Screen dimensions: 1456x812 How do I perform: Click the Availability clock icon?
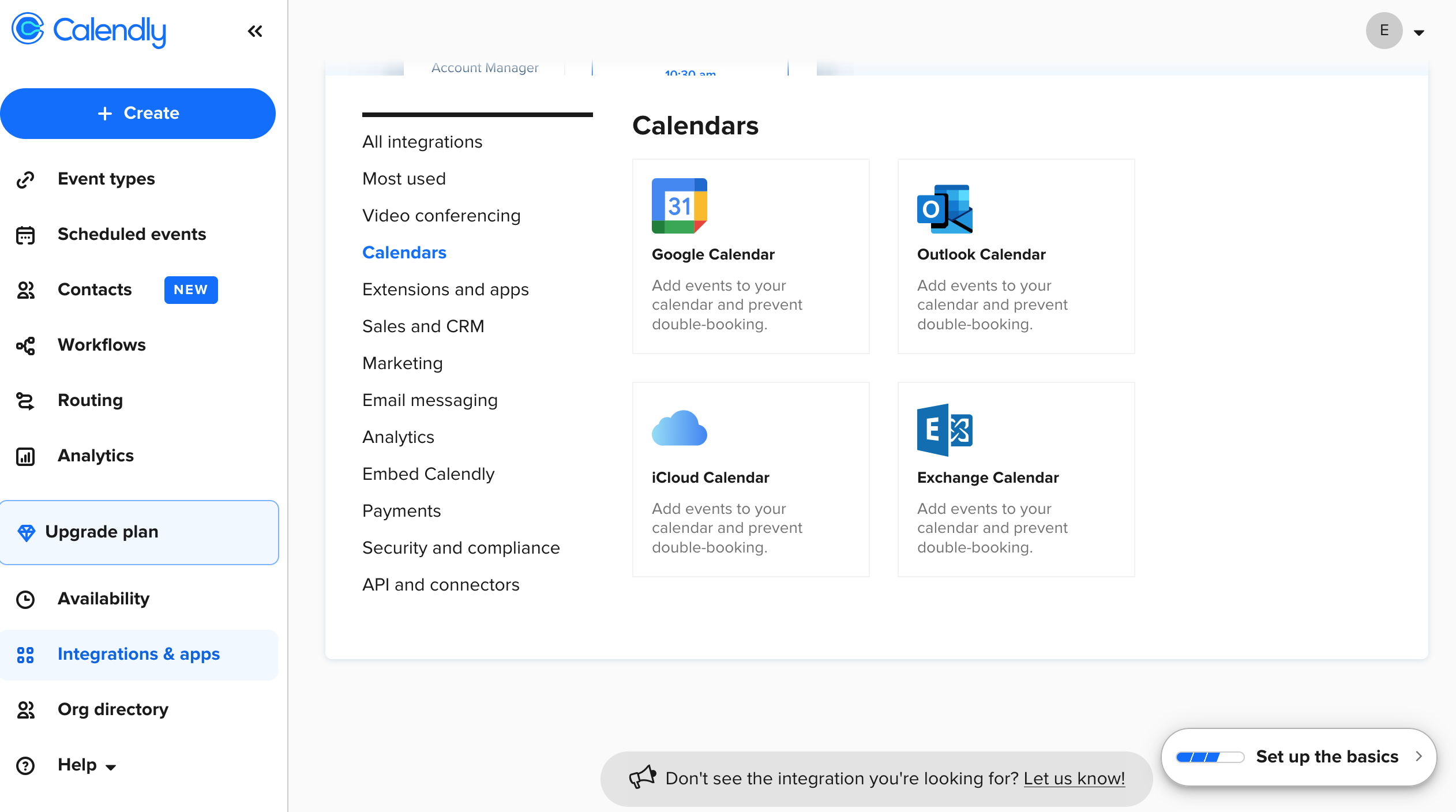pyautogui.click(x=25, y=599)
